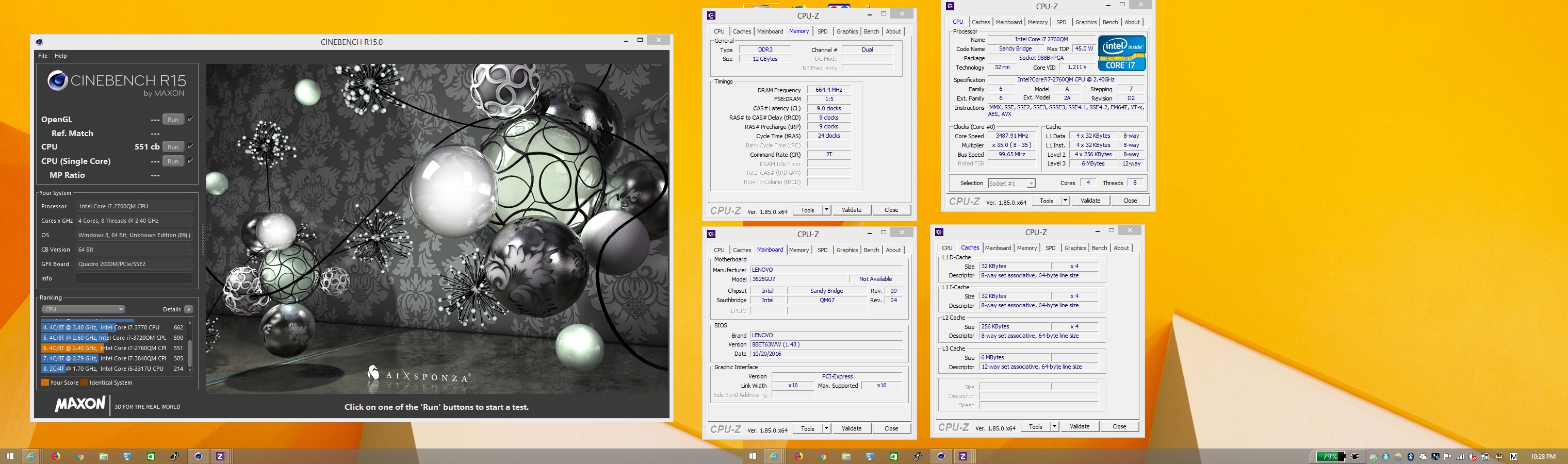Click the brown Identical System legend swatch
This screenshot has height=464, width=1568.
pos(85,383)
